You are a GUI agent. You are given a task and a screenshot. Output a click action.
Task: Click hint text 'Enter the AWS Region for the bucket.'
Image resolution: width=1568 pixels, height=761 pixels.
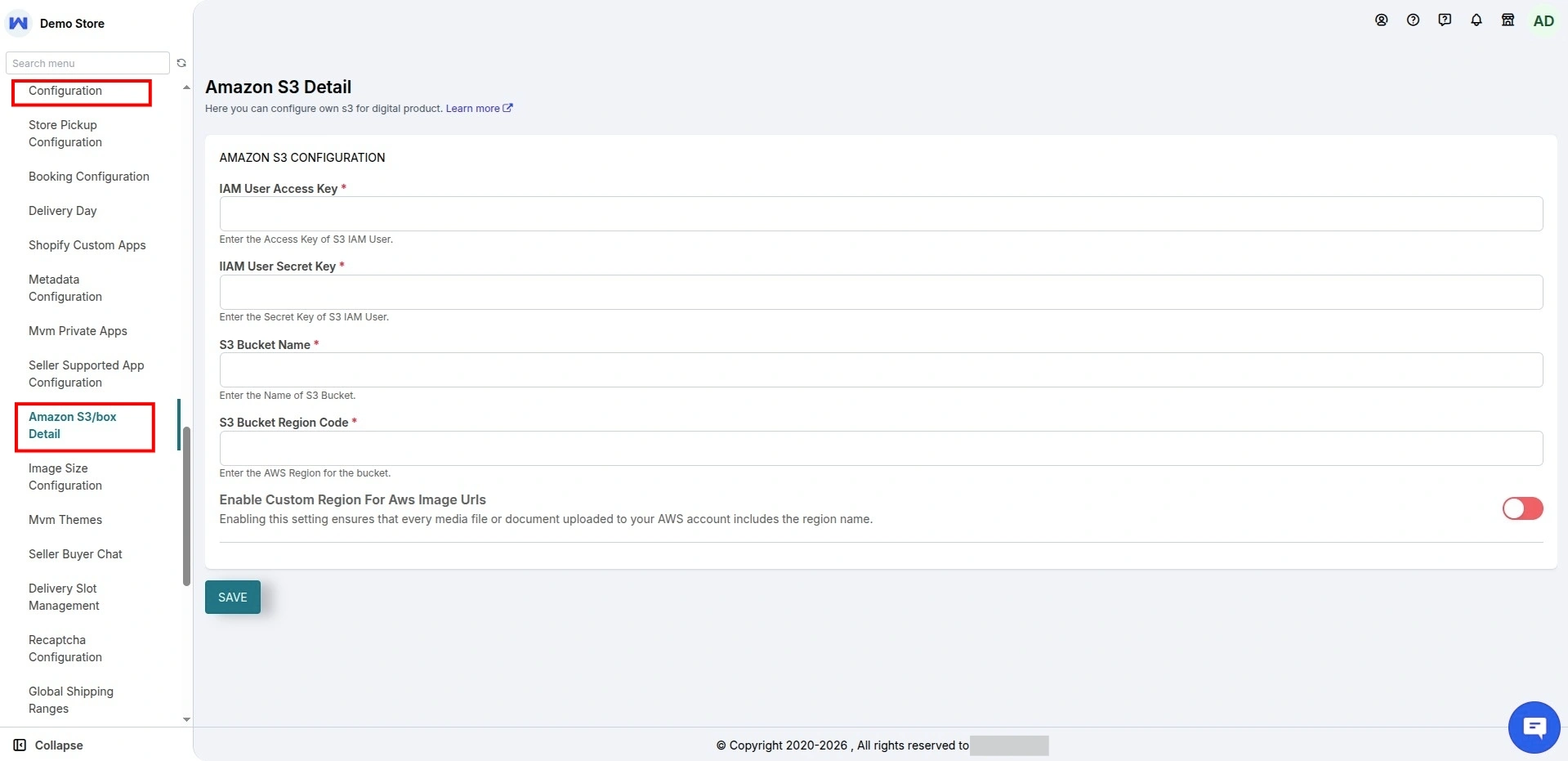(305, 473)
